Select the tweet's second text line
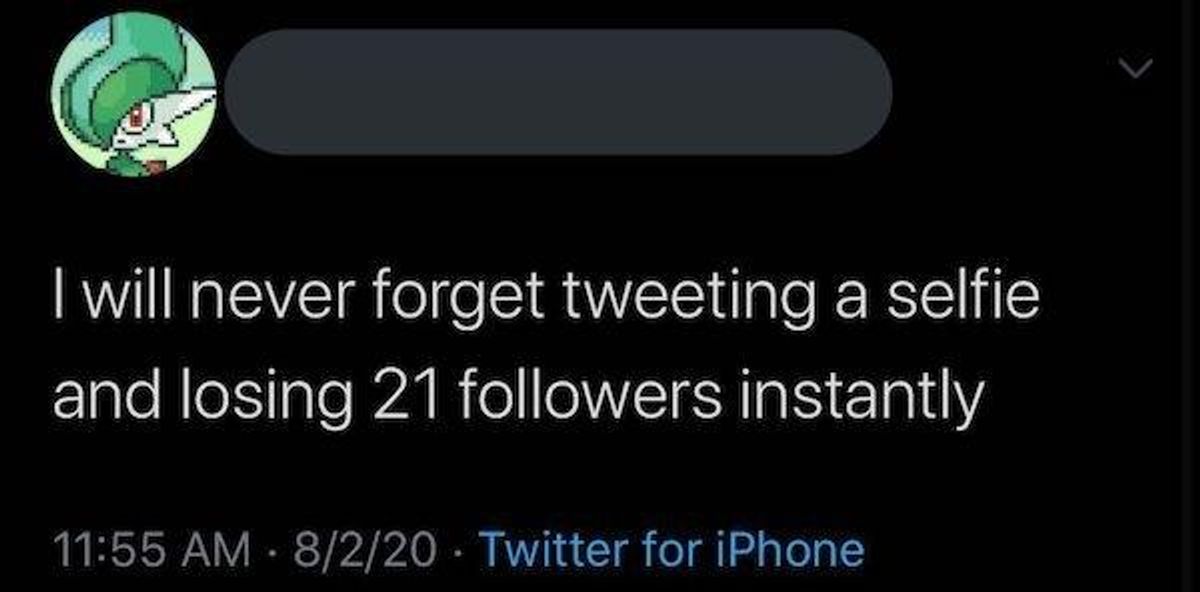The height and width of the screenshot is (592, 1200). (x=511, y=399)
